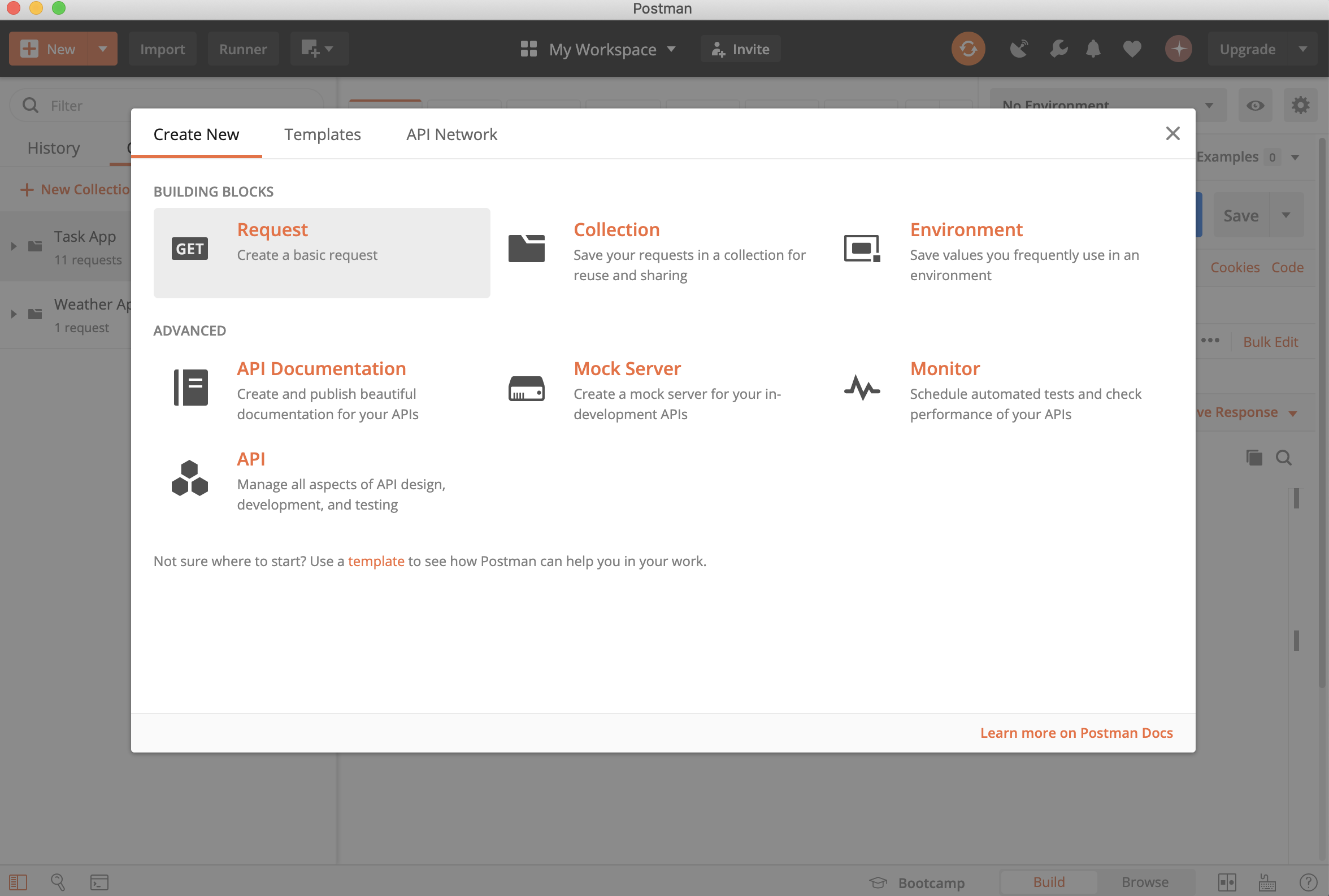Switch to Browse mode in status bar
The height and width of the screenshot is (896, 1329).
[x=1145, y=882]
